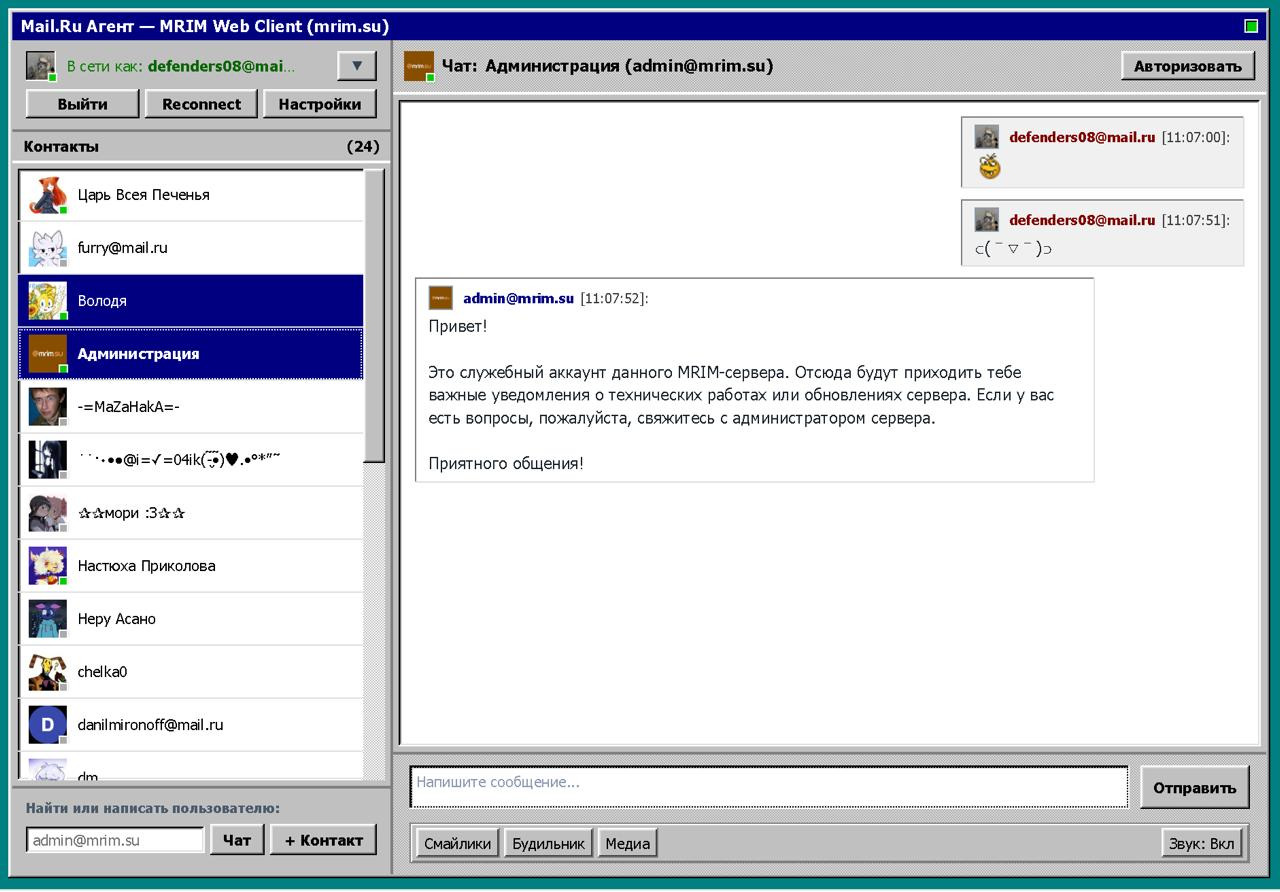Click Настюха Приколова avatar

tap(47, 566)
